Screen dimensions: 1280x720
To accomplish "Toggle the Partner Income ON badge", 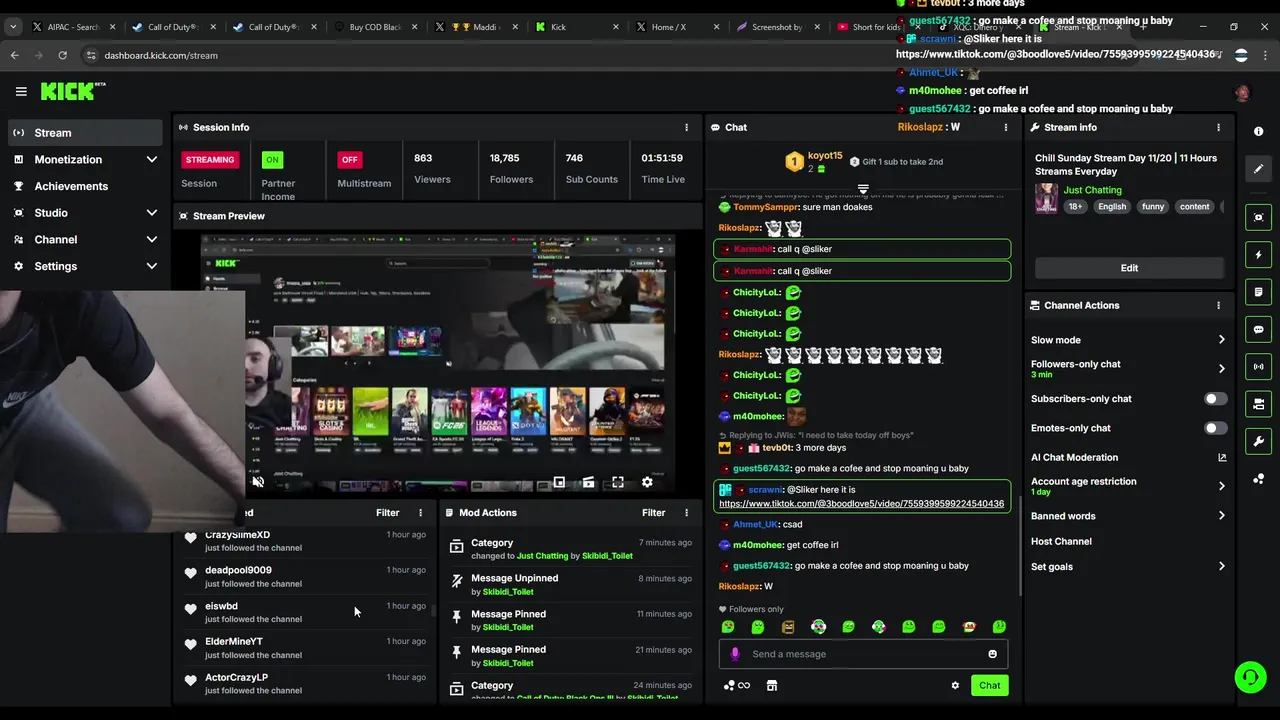I will (272, 159).
